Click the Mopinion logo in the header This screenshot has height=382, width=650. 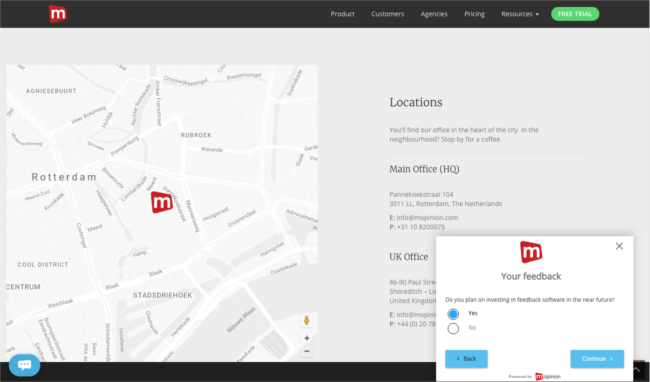(58, 14)
